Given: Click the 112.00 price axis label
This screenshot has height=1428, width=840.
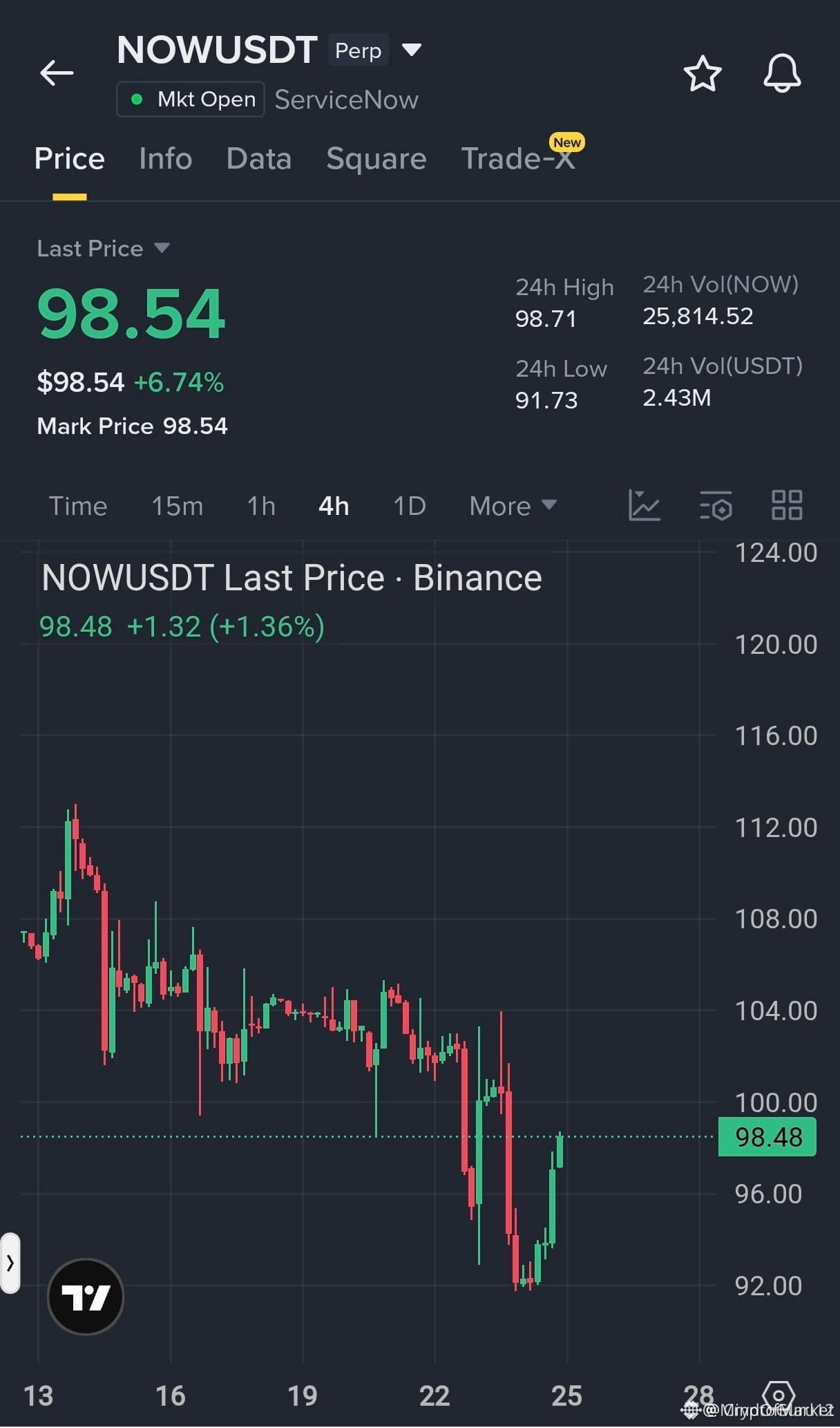Looking at the screenshot, I should coord(776,828).
